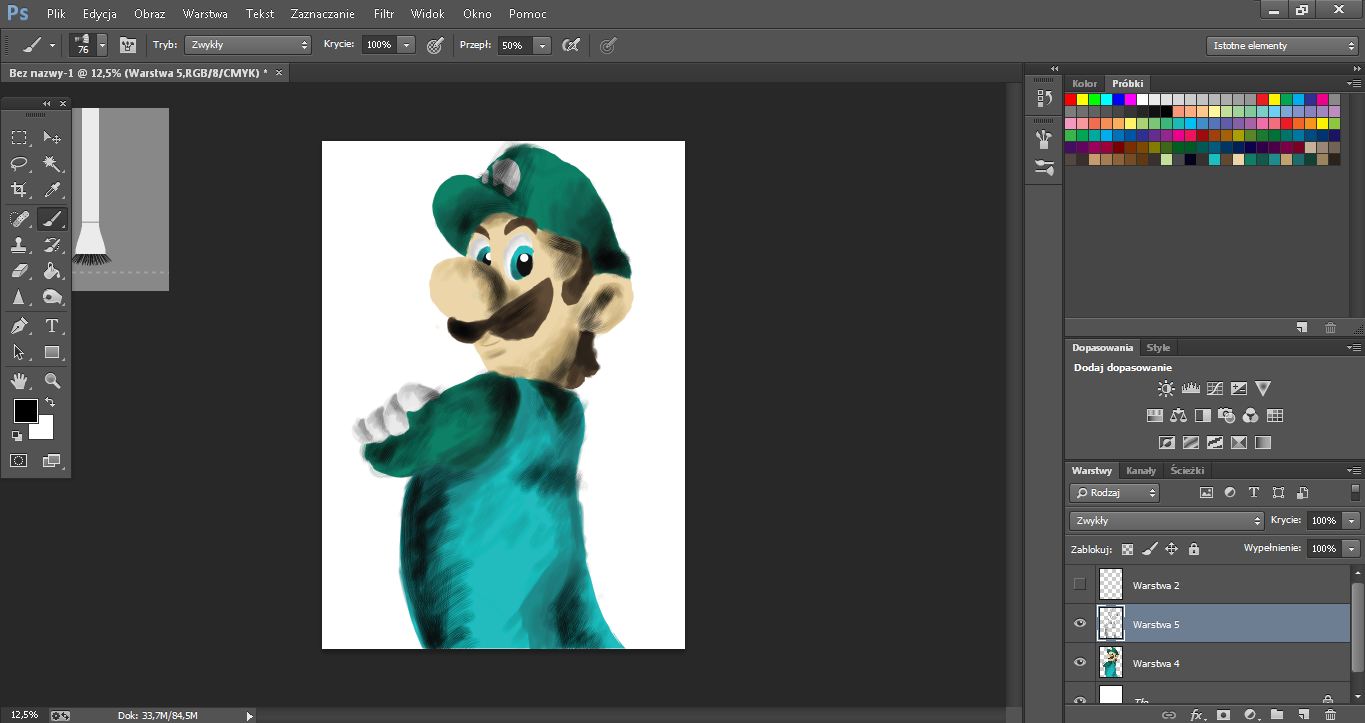Screen dimensions: 1365x723
Task: Select the Eyedropper tool
Action: coord(53,190)
